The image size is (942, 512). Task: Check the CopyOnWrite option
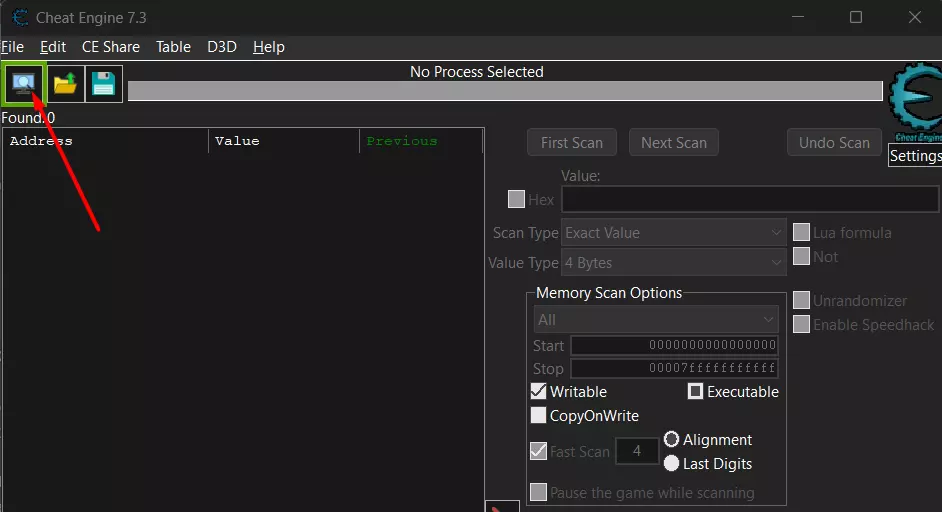[538, 415]
